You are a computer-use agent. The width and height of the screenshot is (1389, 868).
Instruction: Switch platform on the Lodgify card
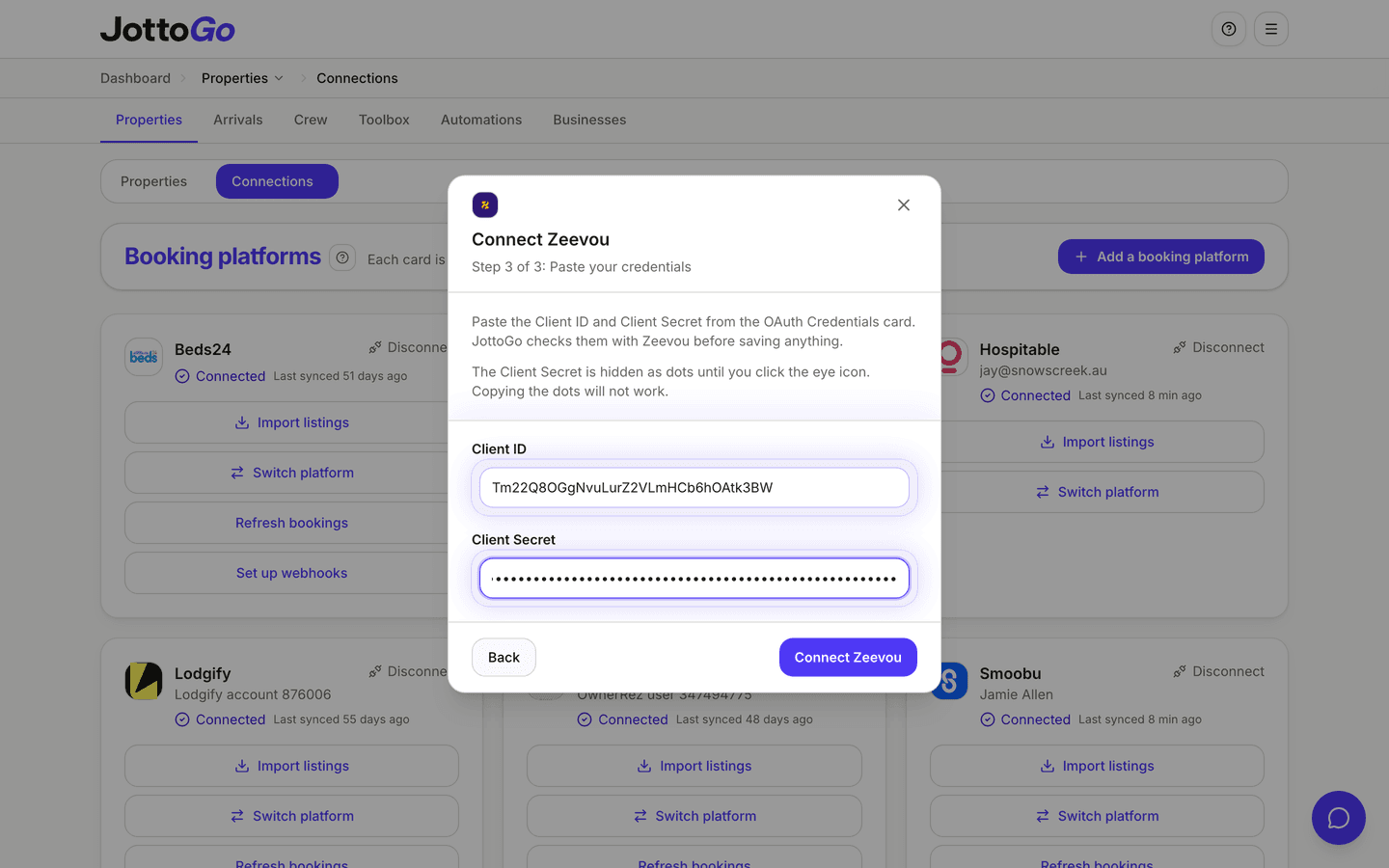tap(291, 816)
